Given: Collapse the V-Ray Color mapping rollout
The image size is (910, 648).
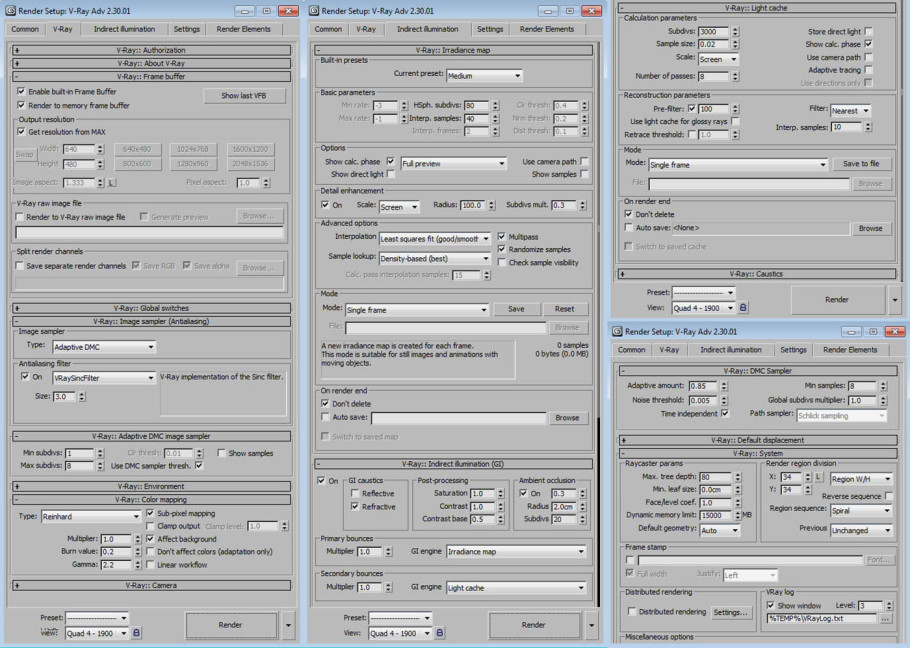Looking at the screenshot, I should pos(151,499).
